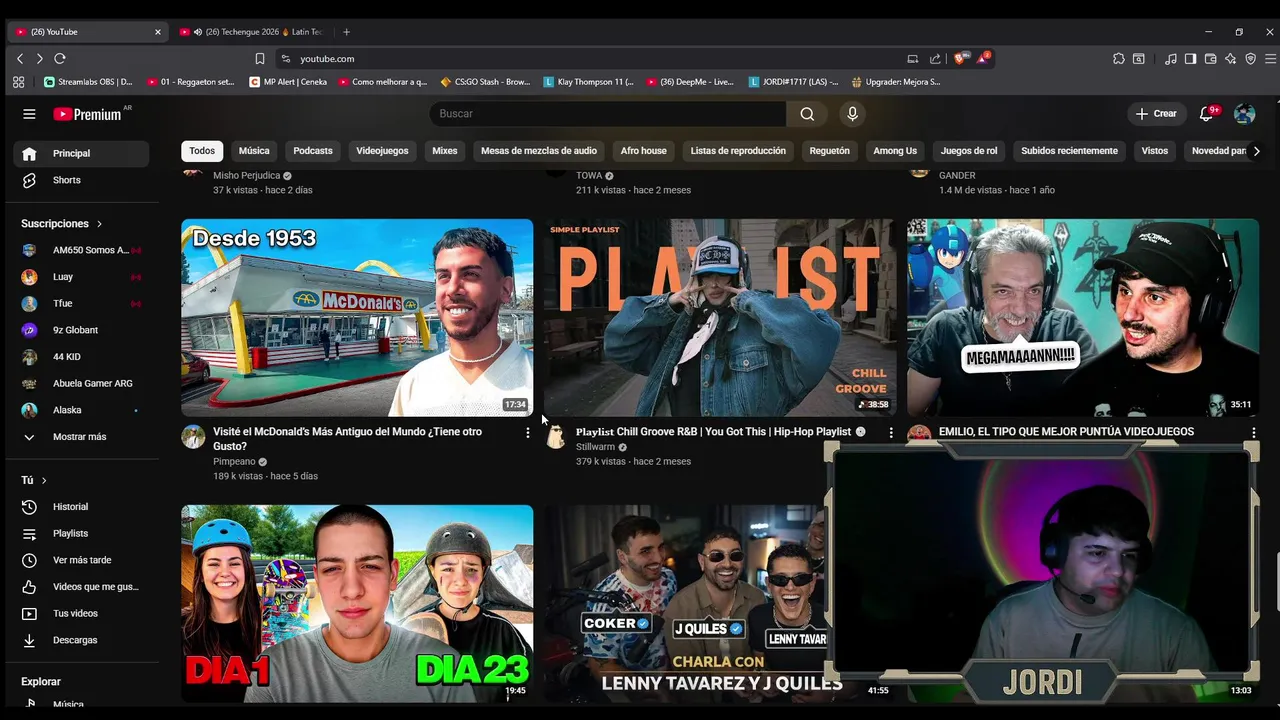The height and width of the screenshot is (720, 1280).
Task: Expand subscriptions with Mostrar más
Action: click(x=80, y=437)
